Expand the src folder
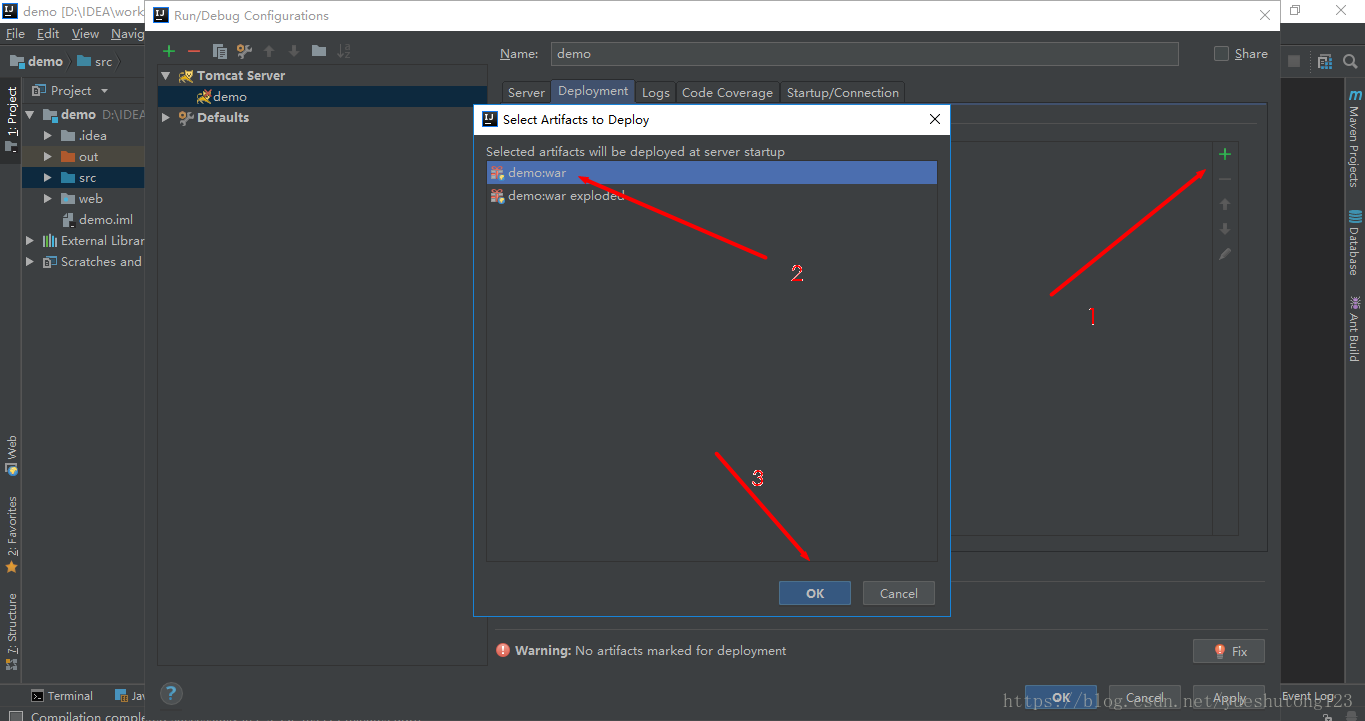1365x721 pixels. point(47,178)
